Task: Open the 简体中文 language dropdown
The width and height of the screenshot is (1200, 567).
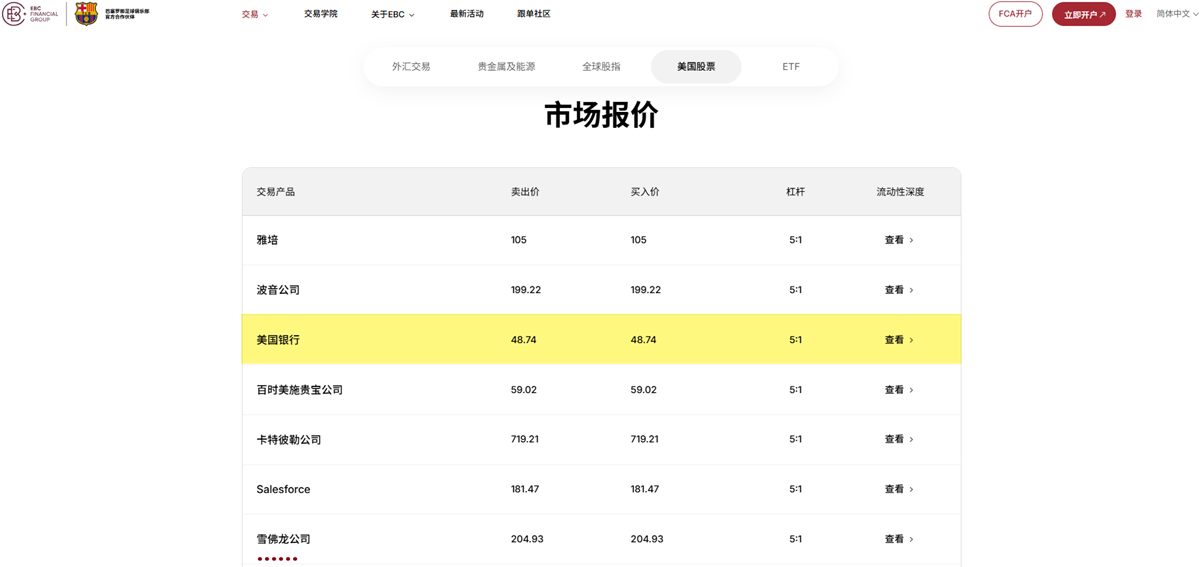Action: point(1177,14)
